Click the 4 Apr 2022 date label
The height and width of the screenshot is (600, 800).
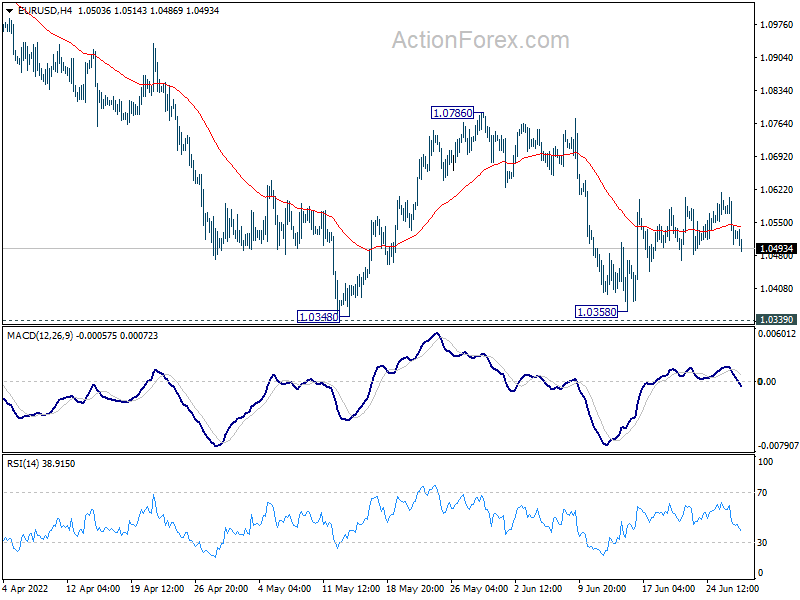[x=26, y=589]
